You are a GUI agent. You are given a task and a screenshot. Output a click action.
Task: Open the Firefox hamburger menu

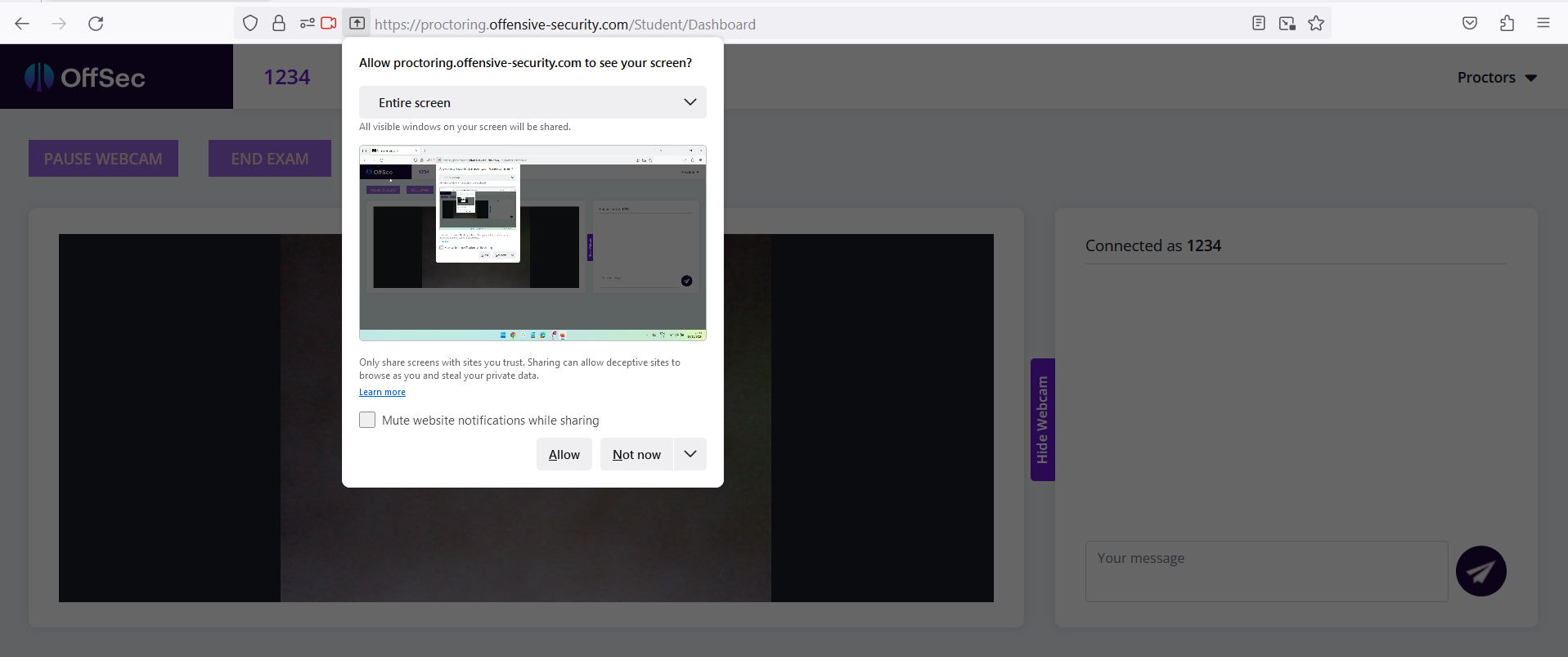pyautogui.click(x=1543, y=24)
